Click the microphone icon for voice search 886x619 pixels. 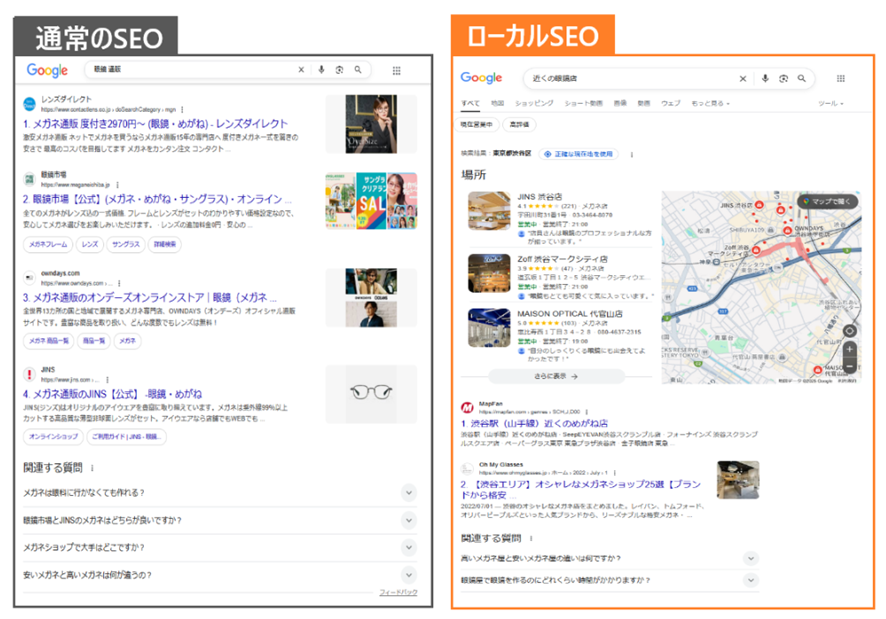(322, 70)
